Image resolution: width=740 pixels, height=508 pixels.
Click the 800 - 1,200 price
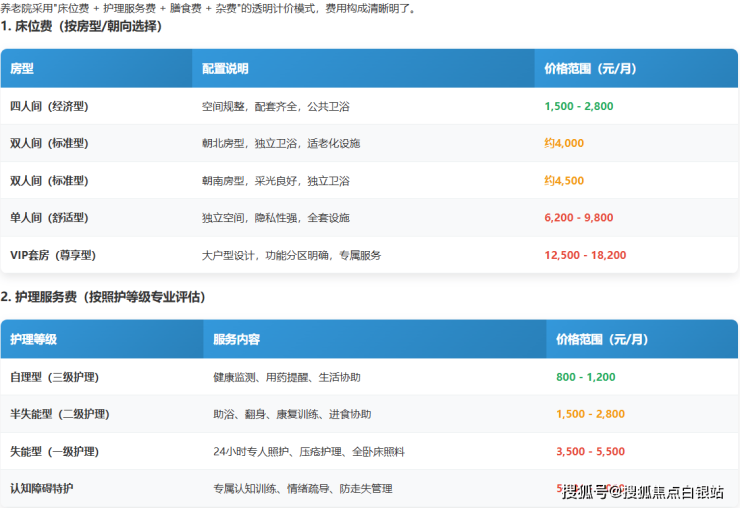point(586,377)
